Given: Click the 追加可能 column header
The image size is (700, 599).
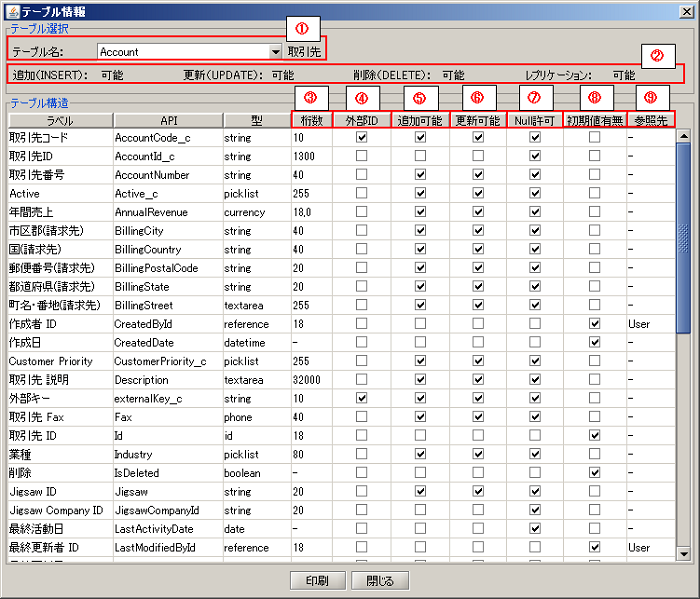Looking at the screenshot, I should pyautogui.click(x=420, y=121).
